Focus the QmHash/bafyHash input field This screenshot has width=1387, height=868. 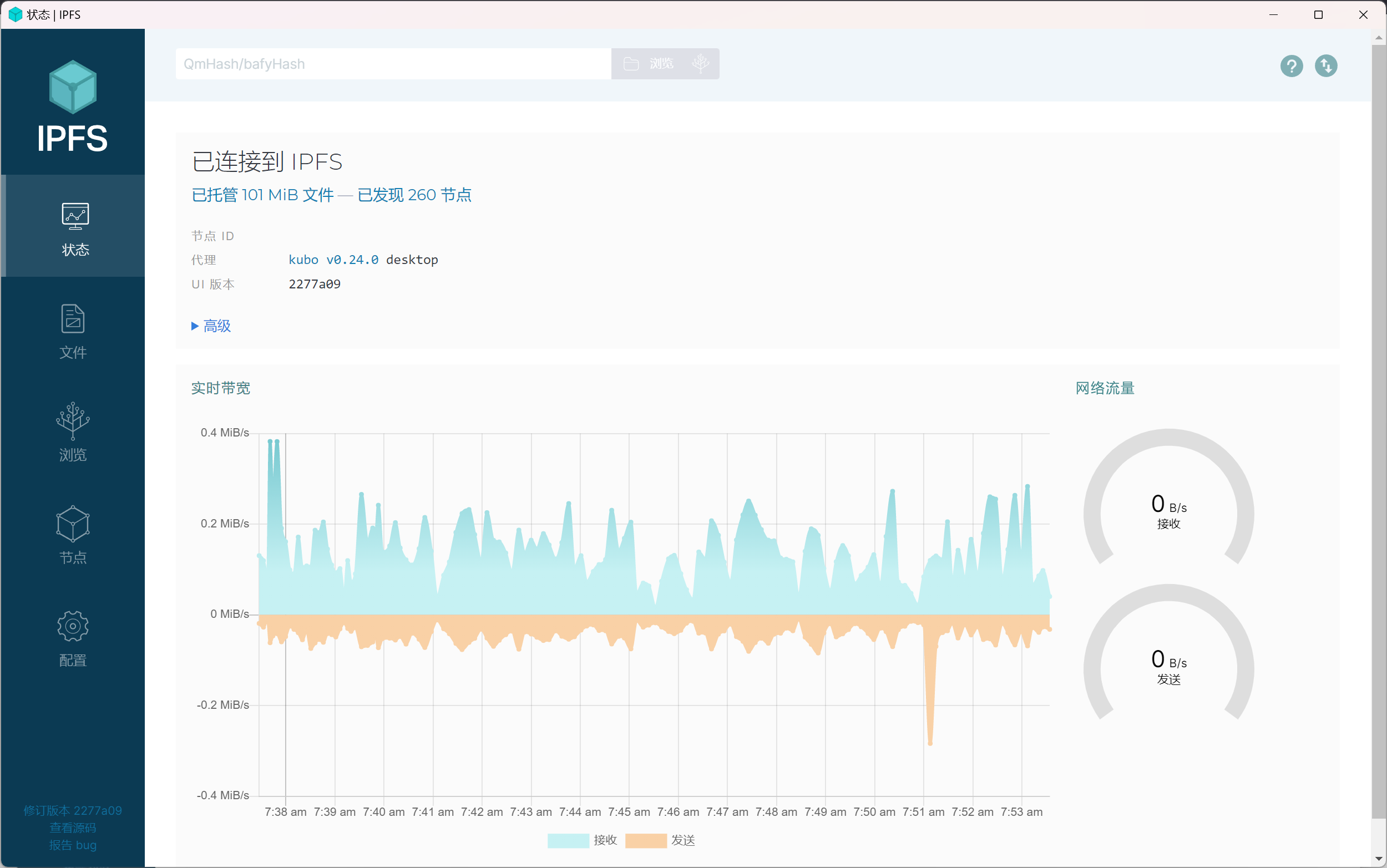pyautogui.click(x=393, y=64)
